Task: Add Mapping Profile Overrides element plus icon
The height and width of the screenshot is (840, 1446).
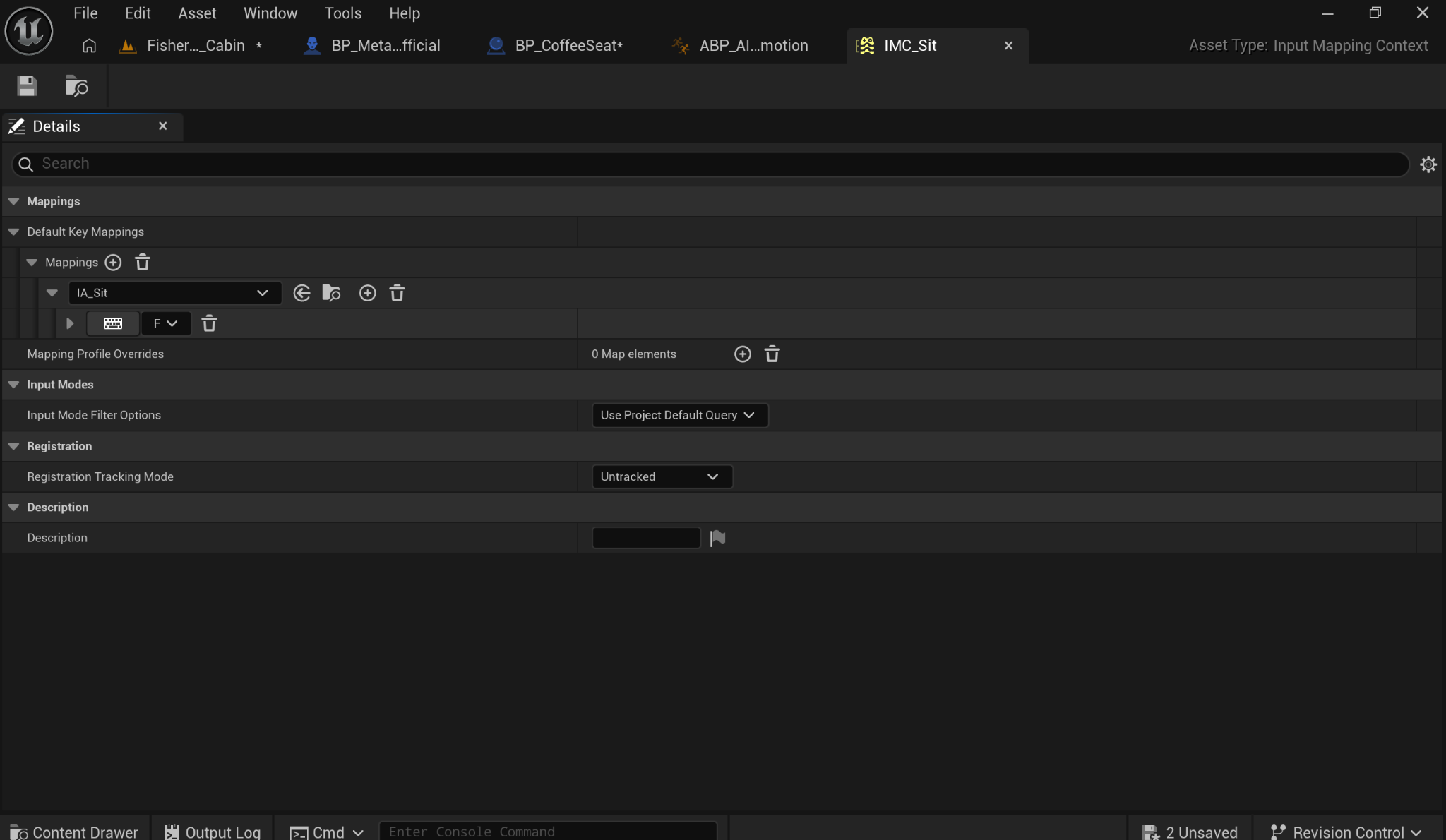Action: (742, 354)
